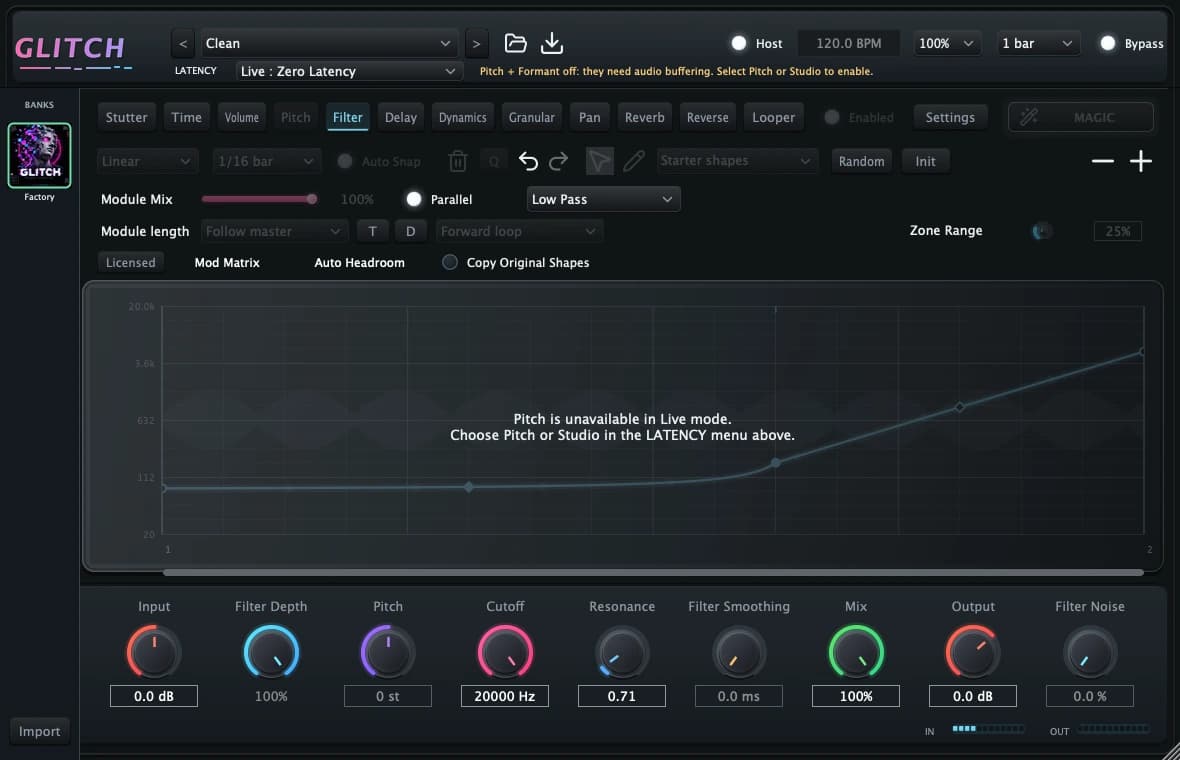Click the Resonance knob
This screenshot has width=1180, height=760.
click(x=622, y=652)
